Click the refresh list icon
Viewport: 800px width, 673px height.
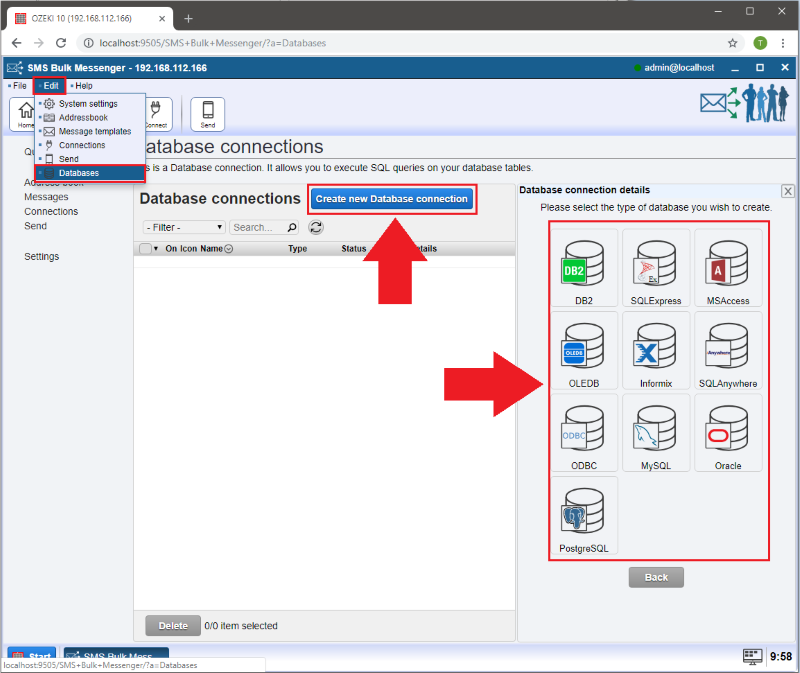click(x=316, y=228)
